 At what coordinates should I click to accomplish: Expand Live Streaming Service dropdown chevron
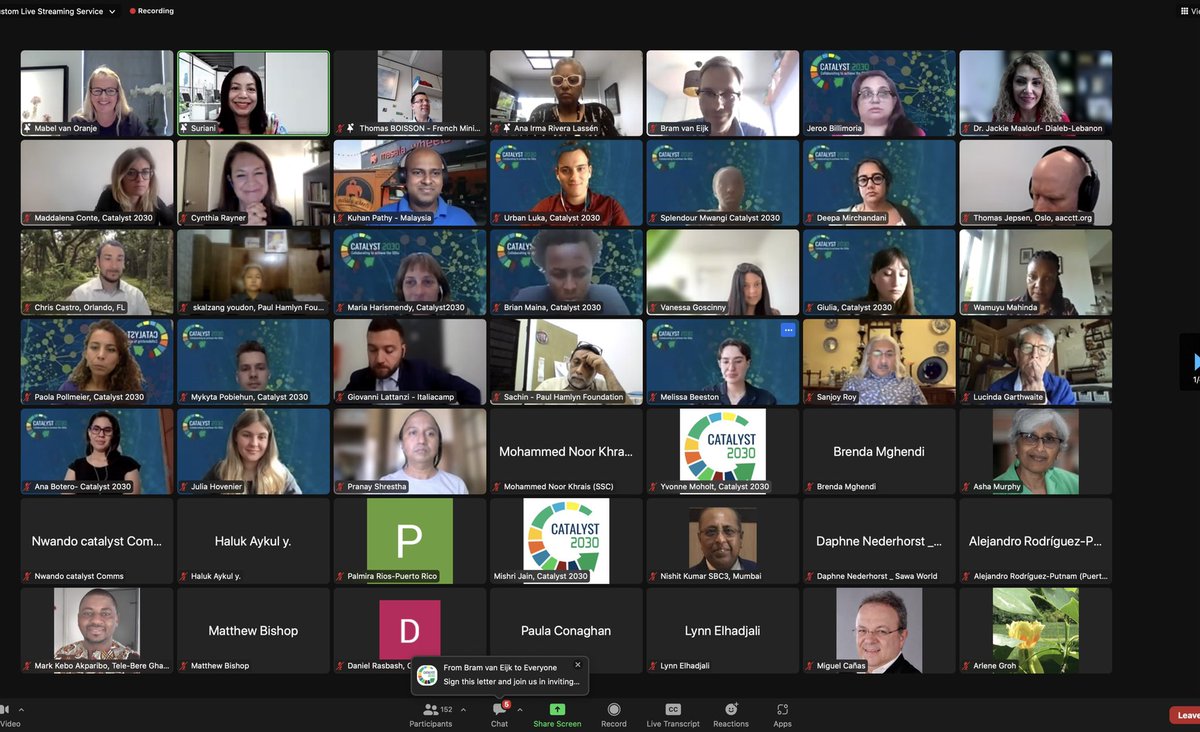(x=111, y=11)
